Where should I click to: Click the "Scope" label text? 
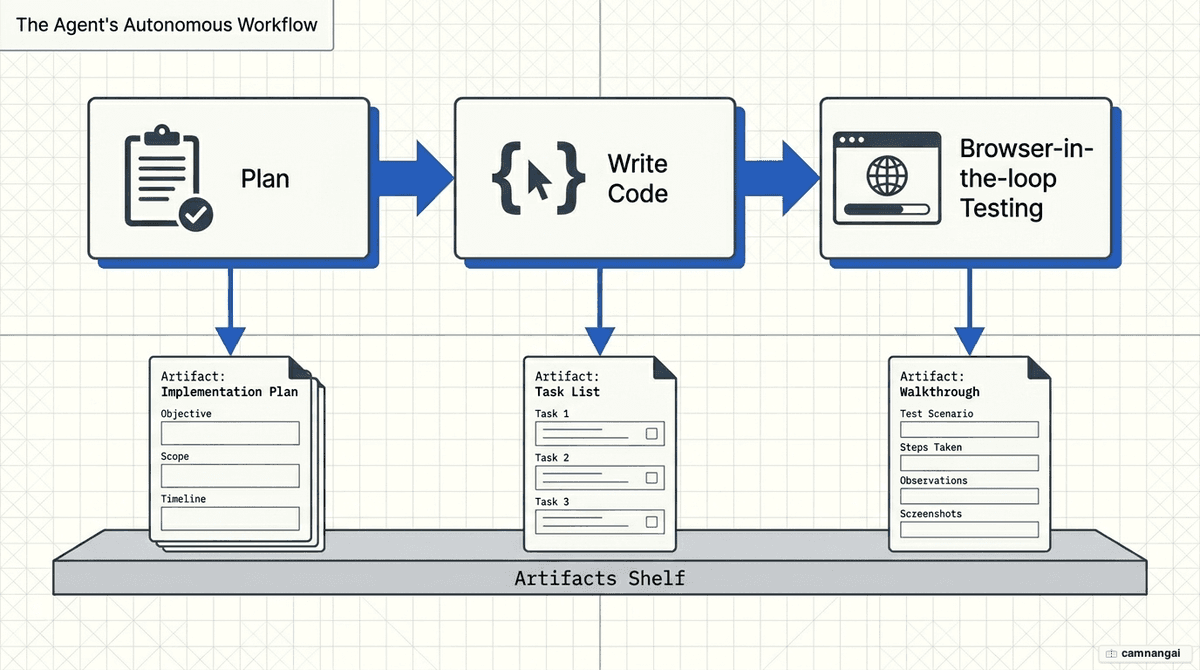(175, 456)
